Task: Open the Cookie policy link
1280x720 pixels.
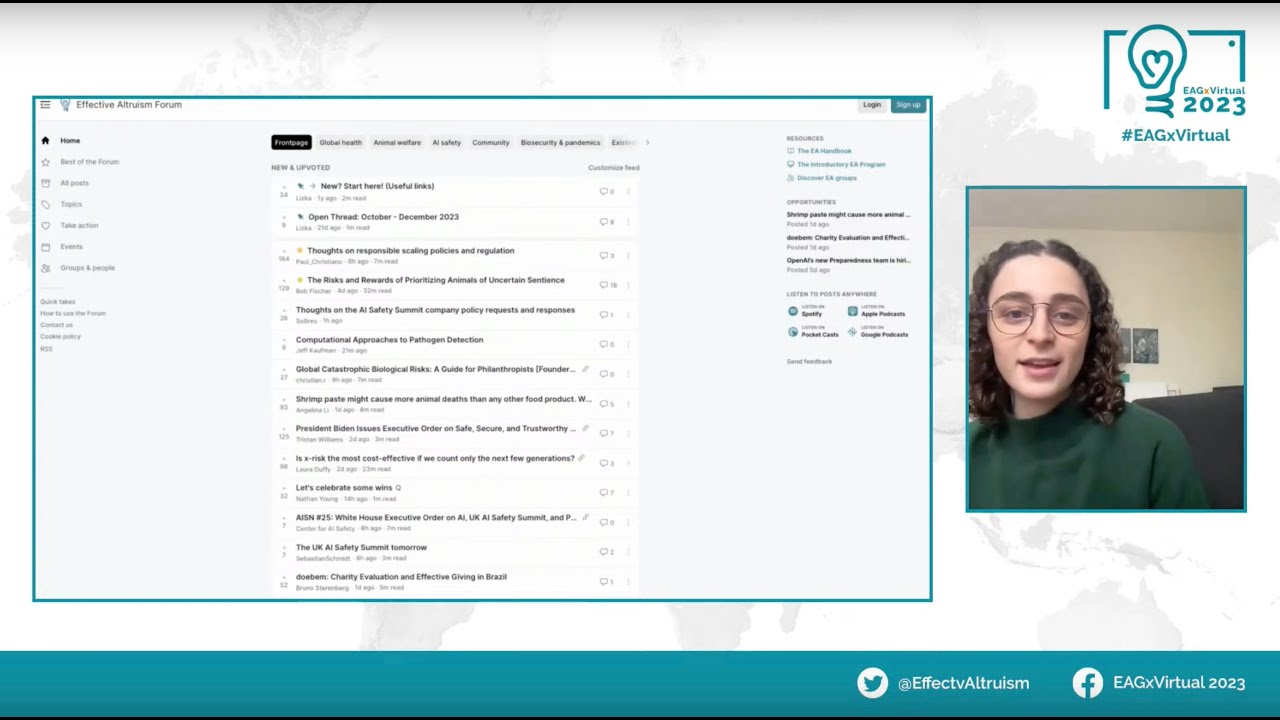Action: (60, 337)
